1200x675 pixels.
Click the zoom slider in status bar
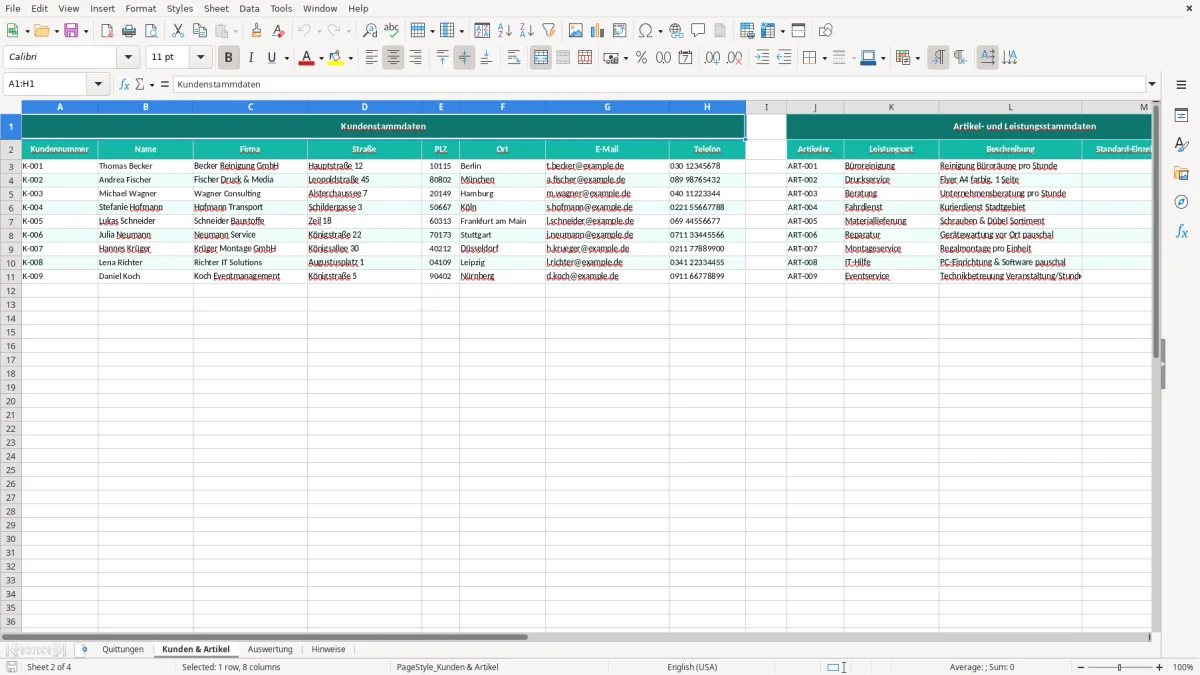[1119, 667]
